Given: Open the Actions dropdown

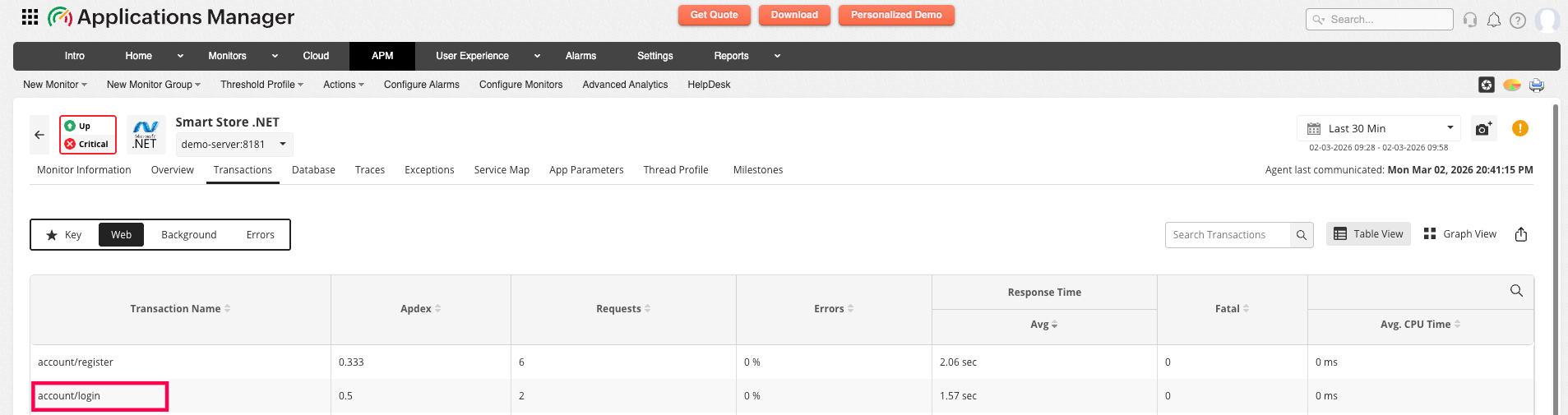Looking at the screenshot, I should click(344, 85).
